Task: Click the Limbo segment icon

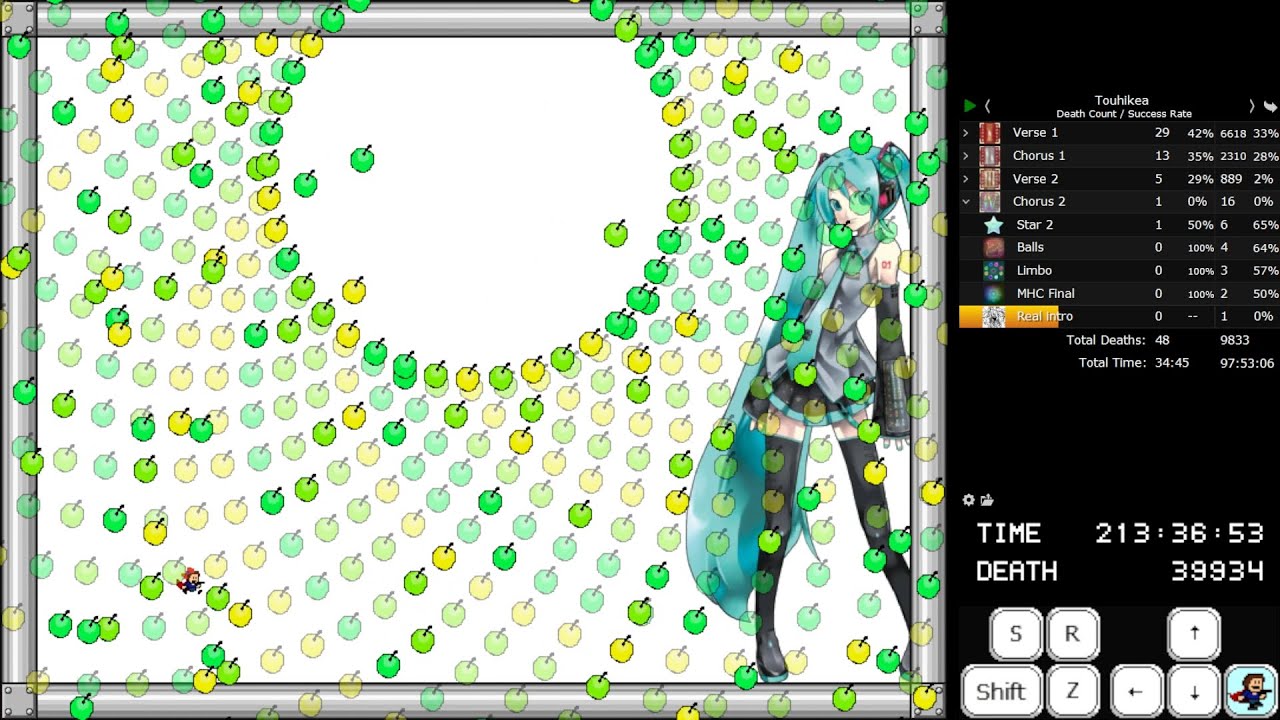Action: point(994,271)
